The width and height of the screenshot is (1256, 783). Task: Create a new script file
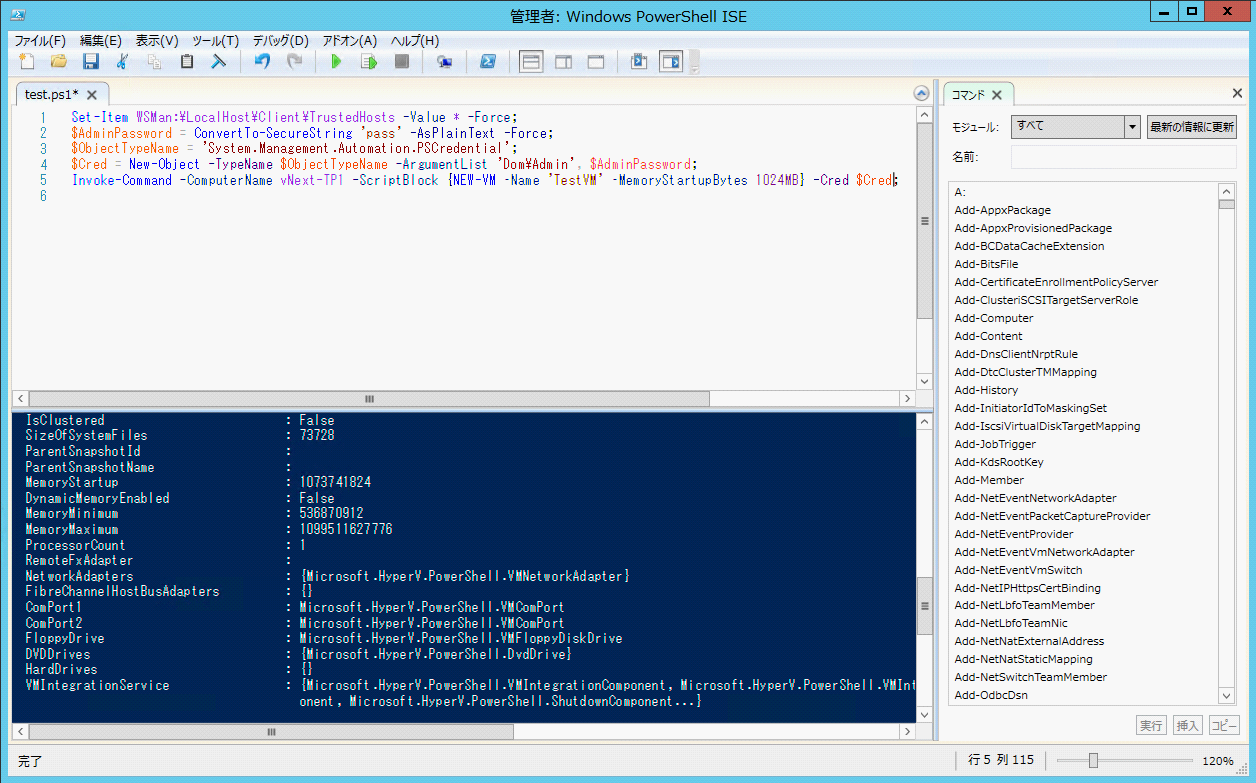(27, 62)
